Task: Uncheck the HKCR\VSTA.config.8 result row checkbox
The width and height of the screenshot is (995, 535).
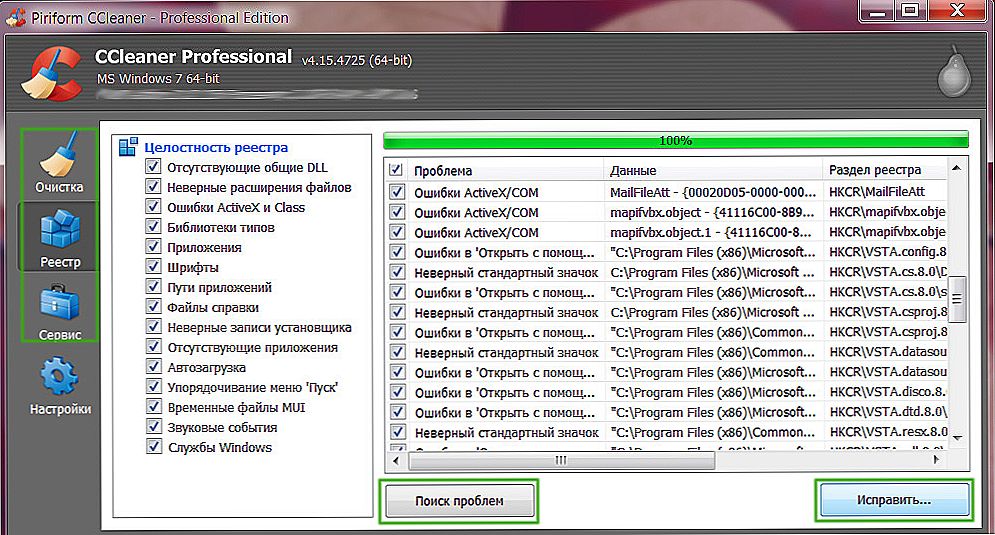Action: (x=397, y=252)
